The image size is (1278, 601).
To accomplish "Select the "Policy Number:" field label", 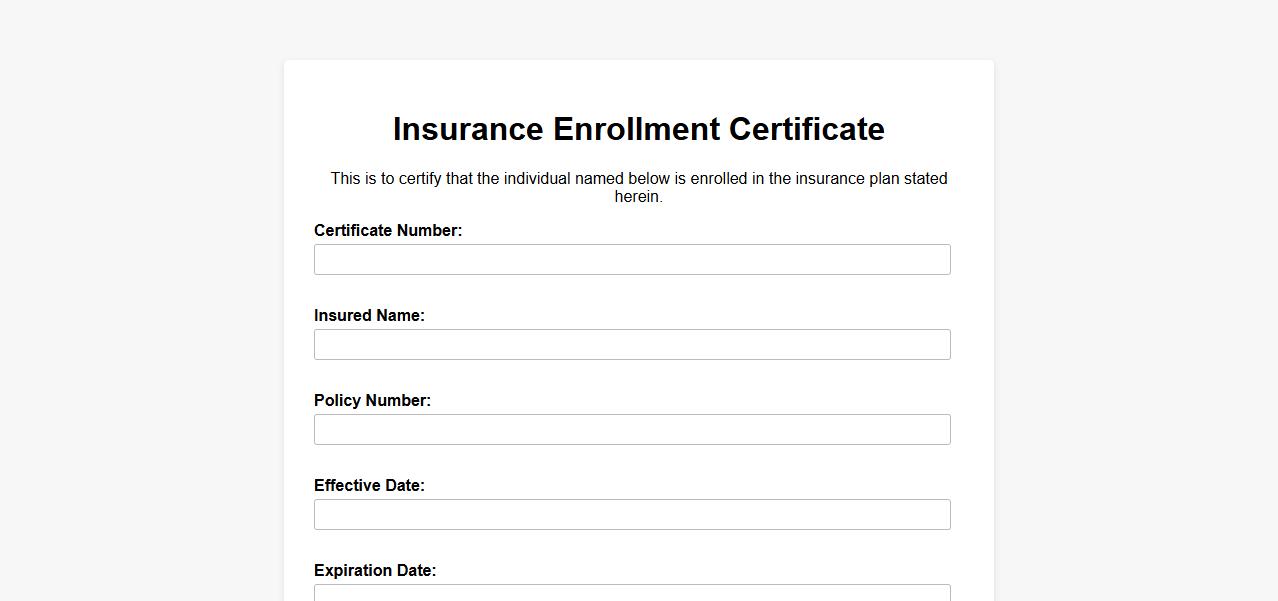I will [x=372, y=401].
